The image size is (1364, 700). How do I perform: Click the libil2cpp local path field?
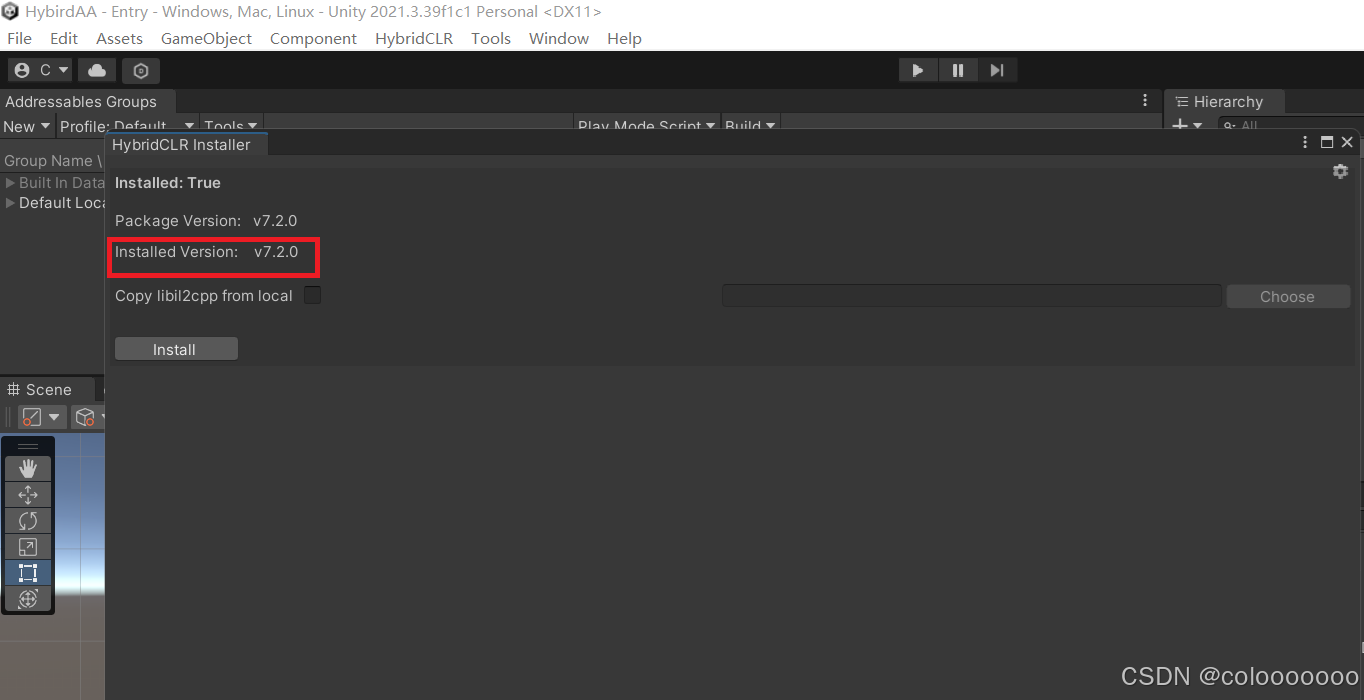click(x=972, y=296)
